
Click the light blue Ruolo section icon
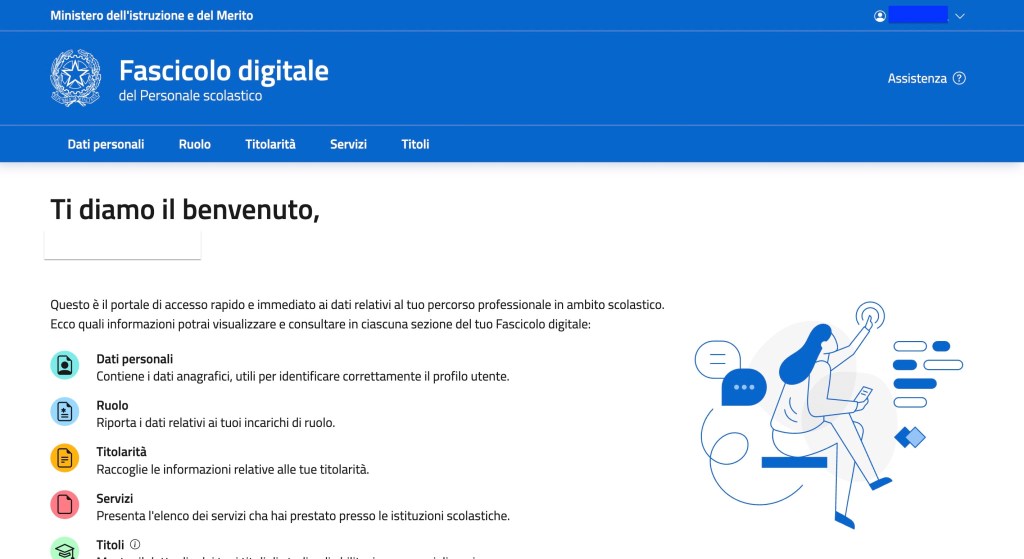(65, 411)
